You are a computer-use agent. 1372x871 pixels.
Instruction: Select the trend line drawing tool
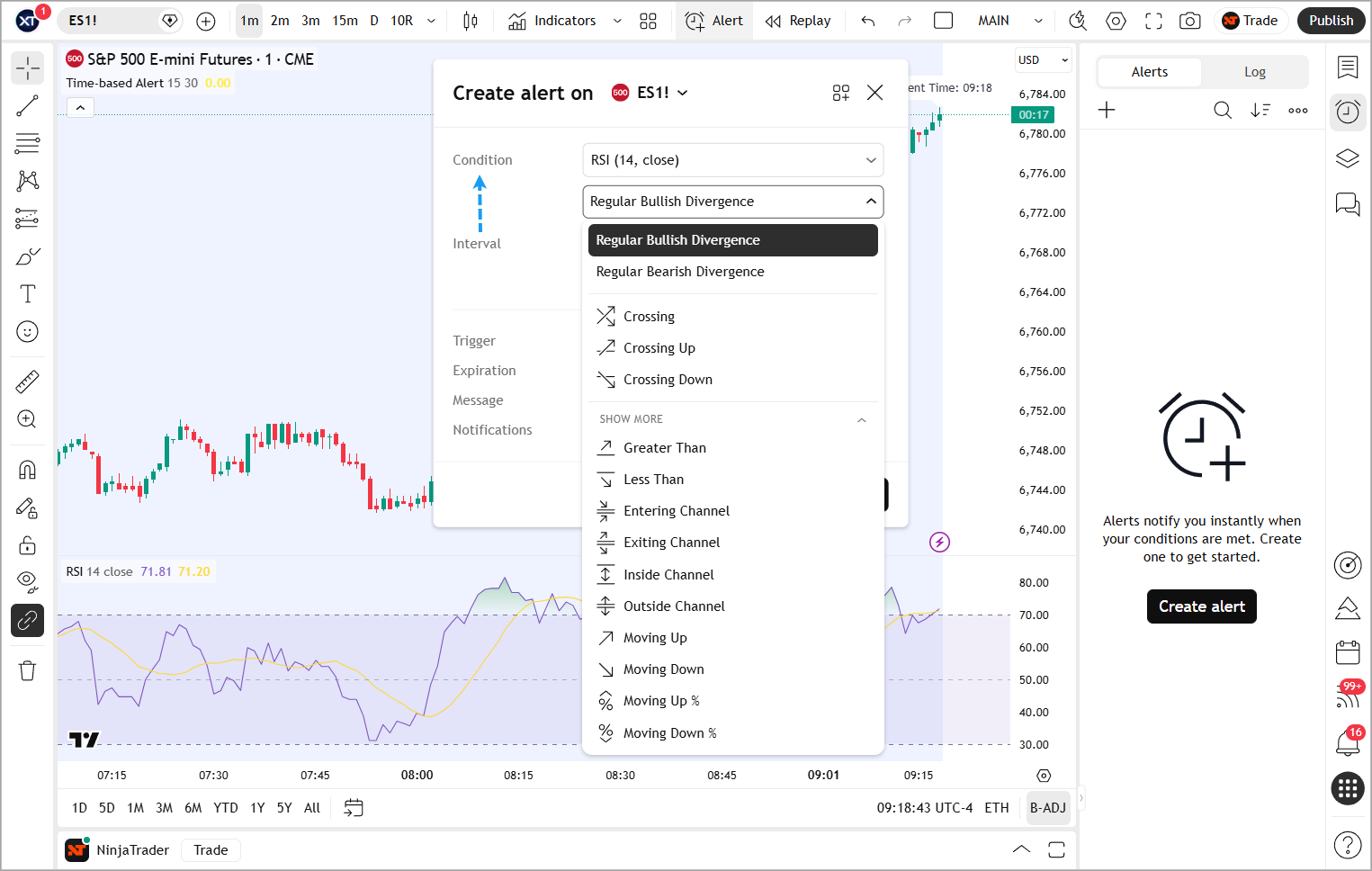pyautogui.click(x=27, y=105)
